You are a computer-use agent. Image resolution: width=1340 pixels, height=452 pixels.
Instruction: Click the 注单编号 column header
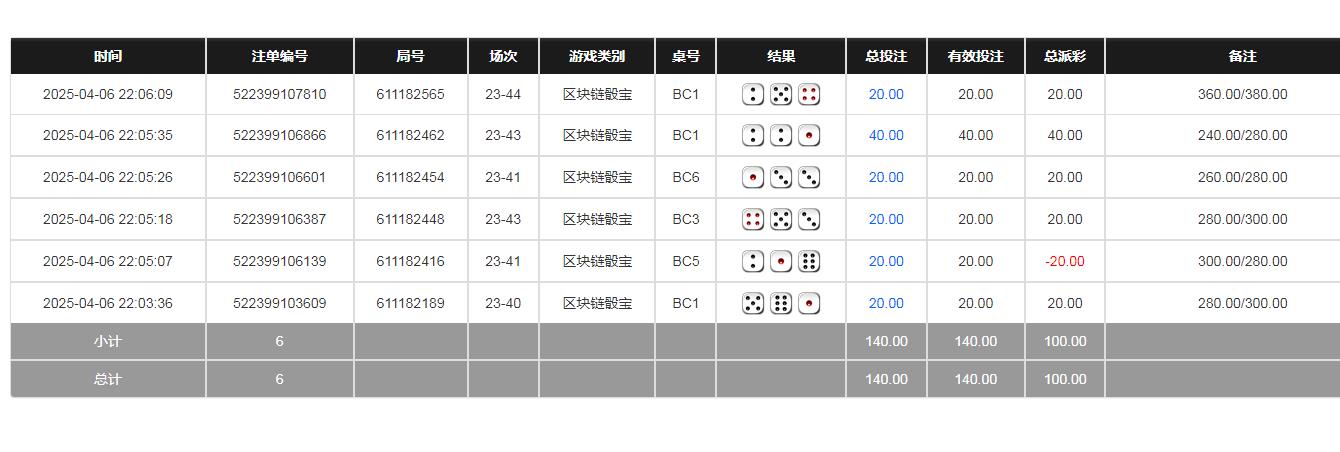[279, 57]
